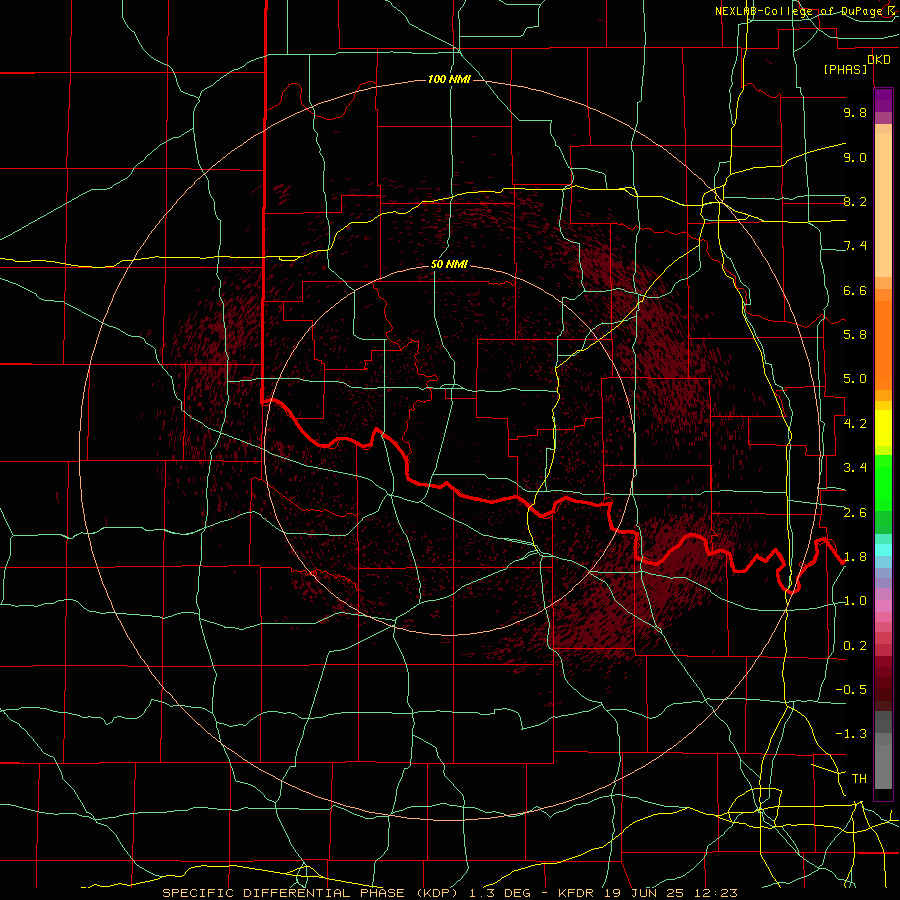The width and height of the screenshot is (900, 900).
Task: Click the 19 JUN 25 date text
Action: (646, 893)
